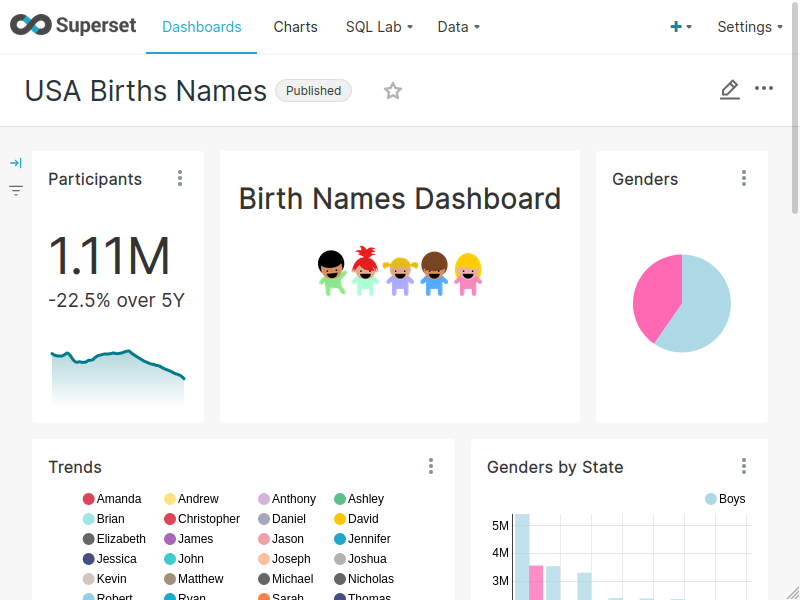This screenshot has width=800, height=600.
Task: Expand the filter bar with the arrow icon
Action: click(x=15, y=162)
